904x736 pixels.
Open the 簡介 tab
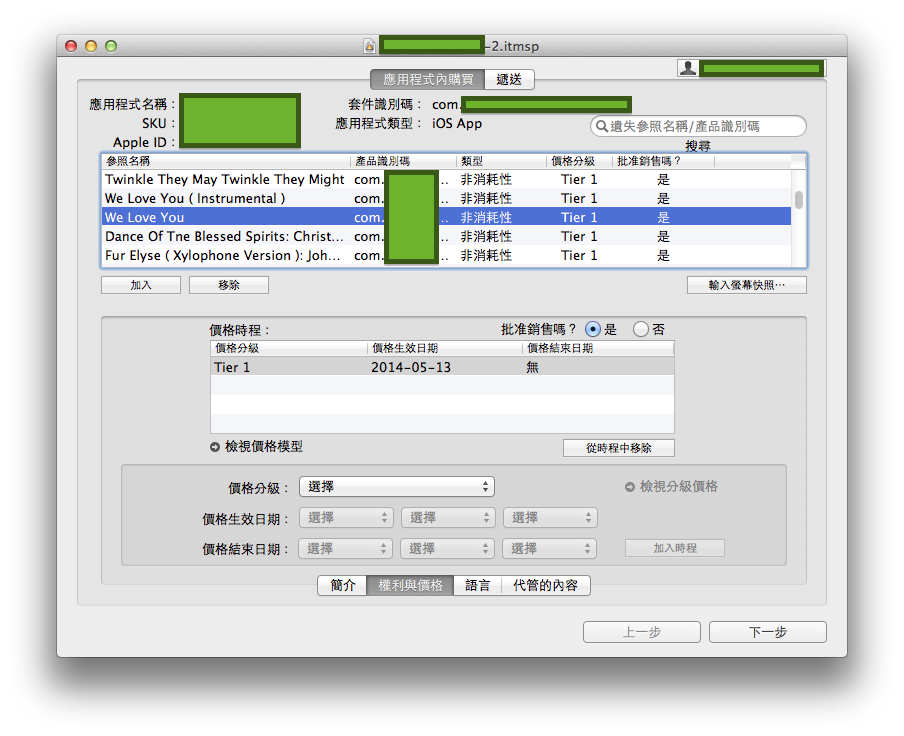[342, 586]
